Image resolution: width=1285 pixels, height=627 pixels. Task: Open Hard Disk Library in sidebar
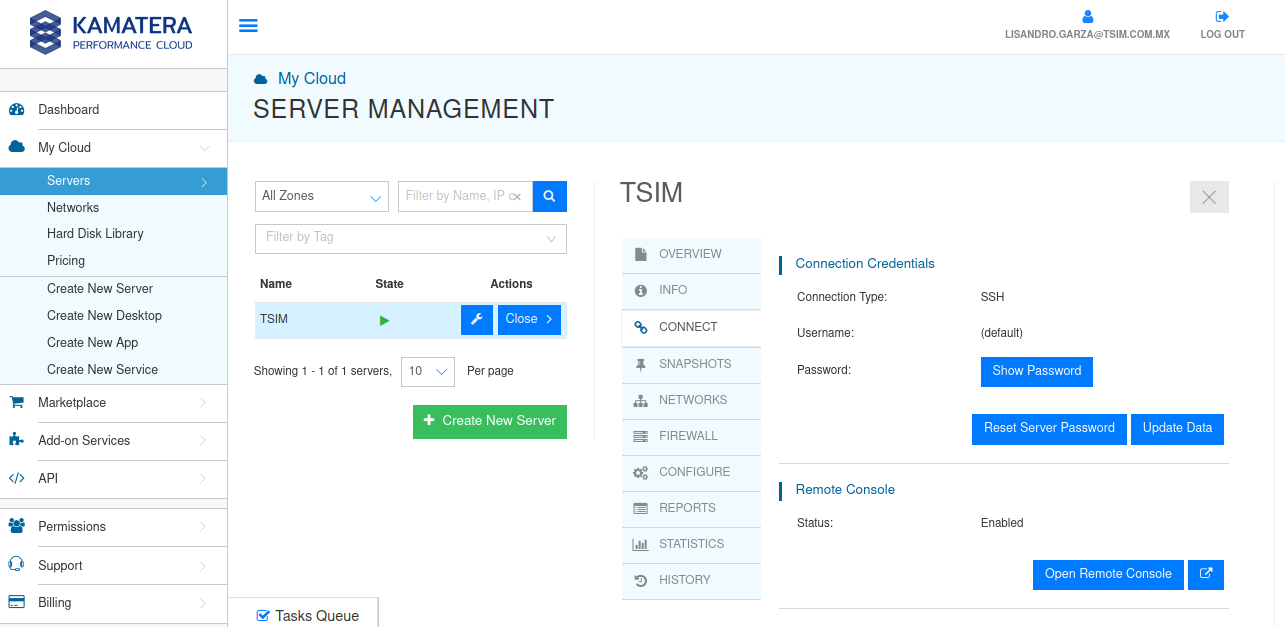coord(95,234)
